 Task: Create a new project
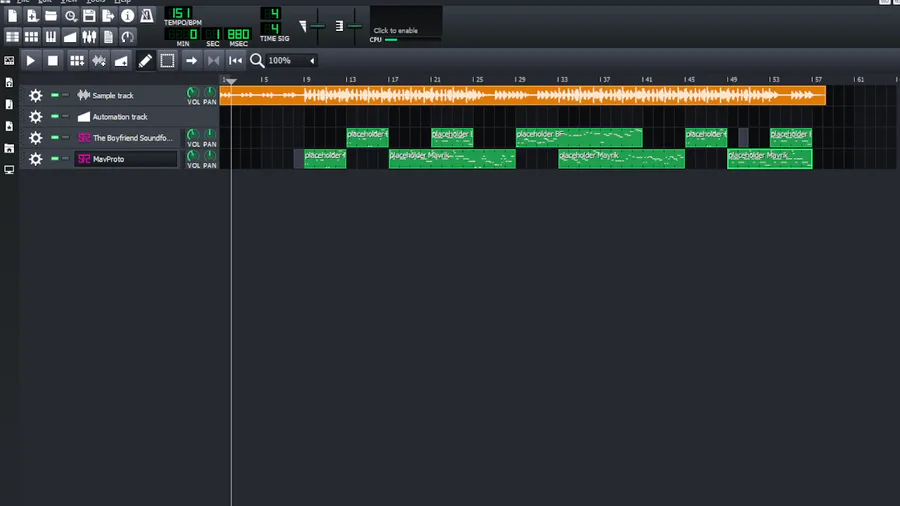13,16
